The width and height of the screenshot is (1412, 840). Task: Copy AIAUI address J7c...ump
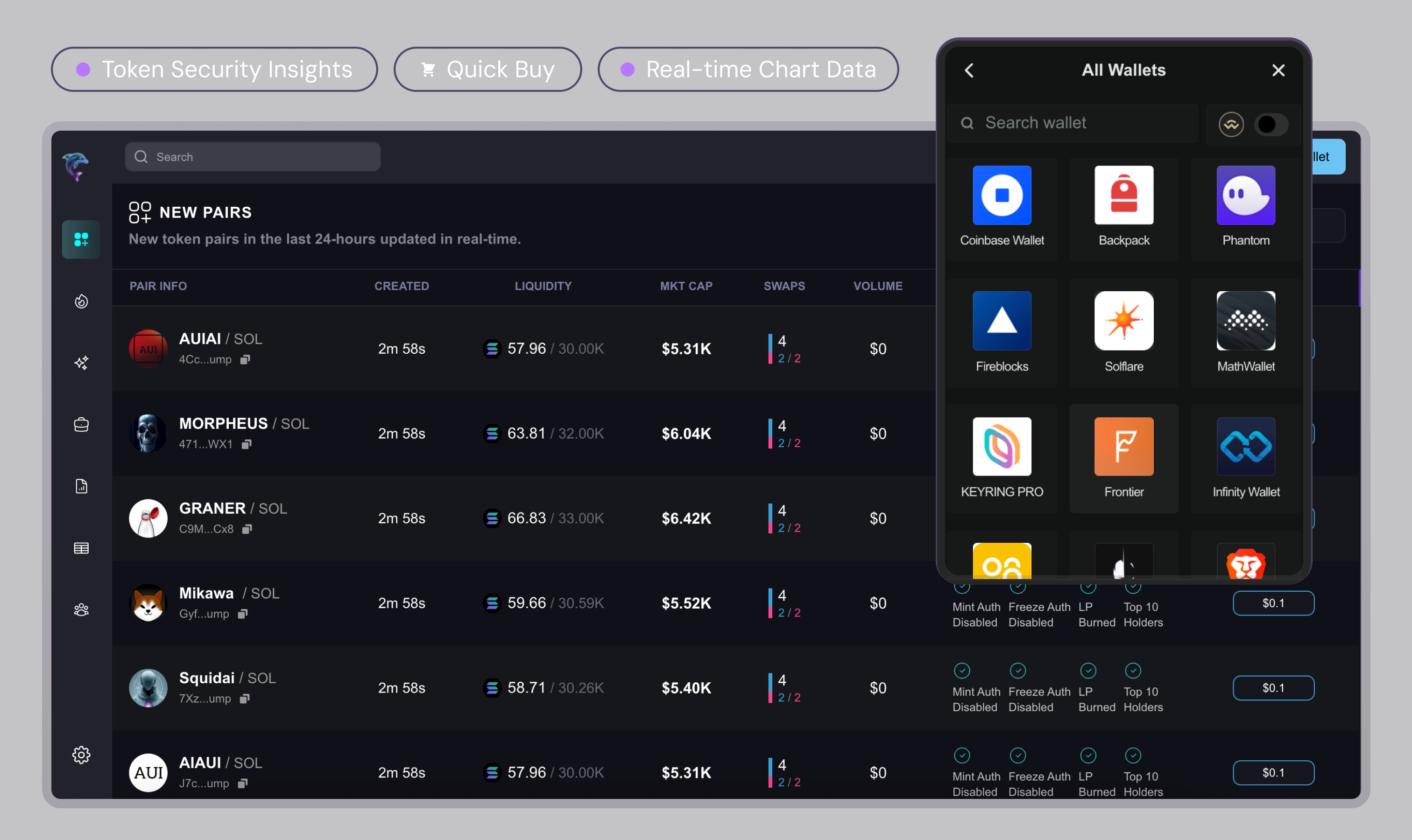coord(242,784)
